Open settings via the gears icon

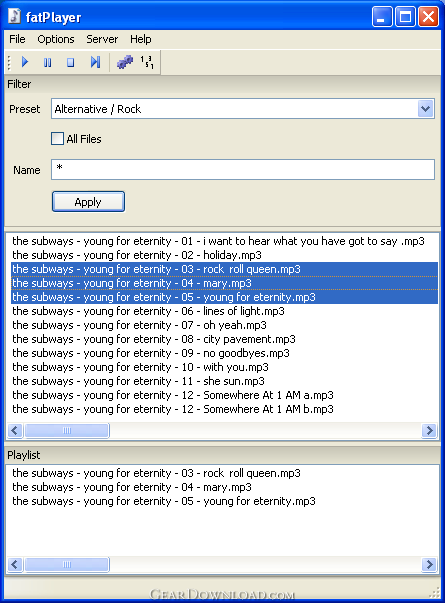tap(125, 62)
